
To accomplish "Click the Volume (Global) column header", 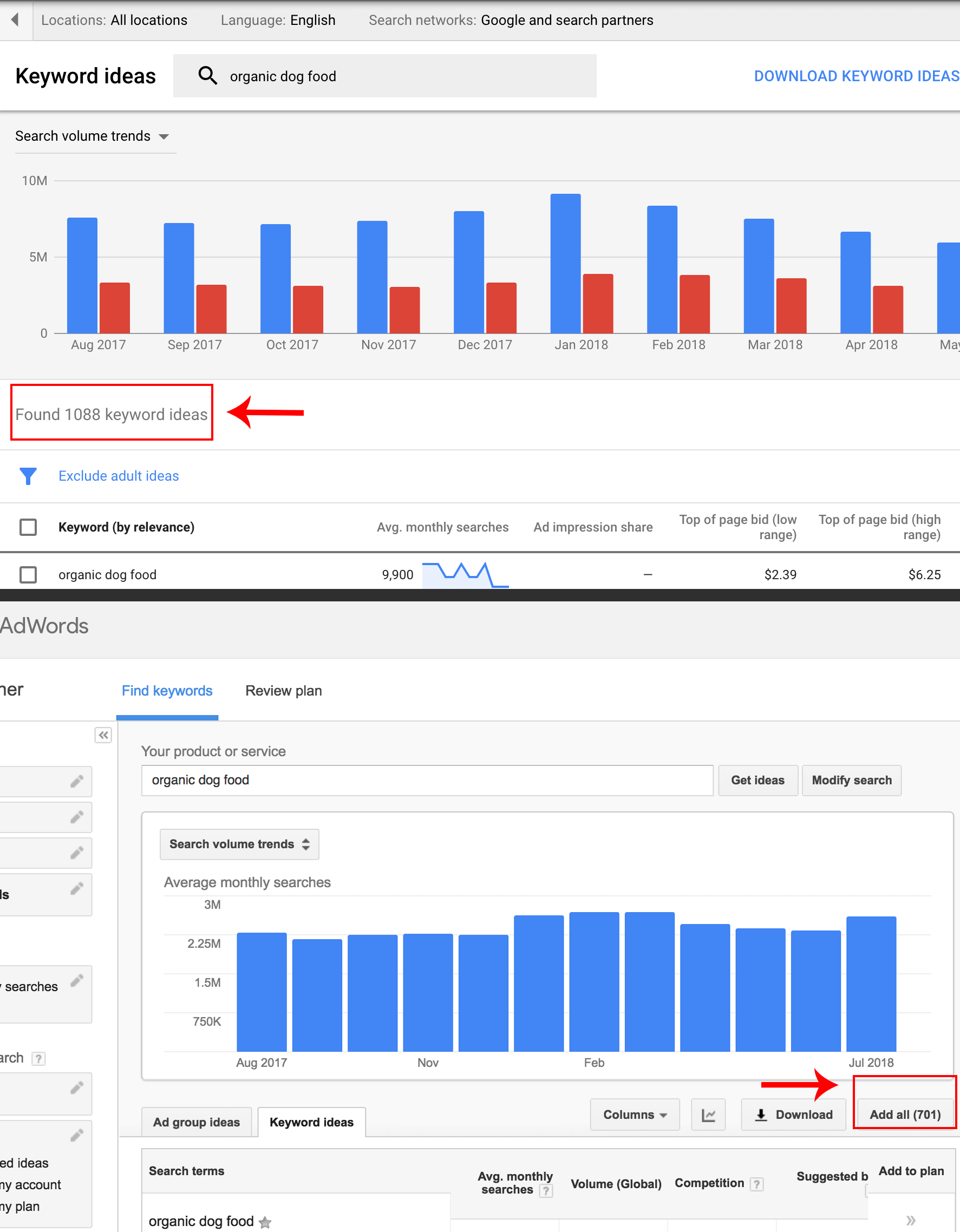I will pos(616,1184).
